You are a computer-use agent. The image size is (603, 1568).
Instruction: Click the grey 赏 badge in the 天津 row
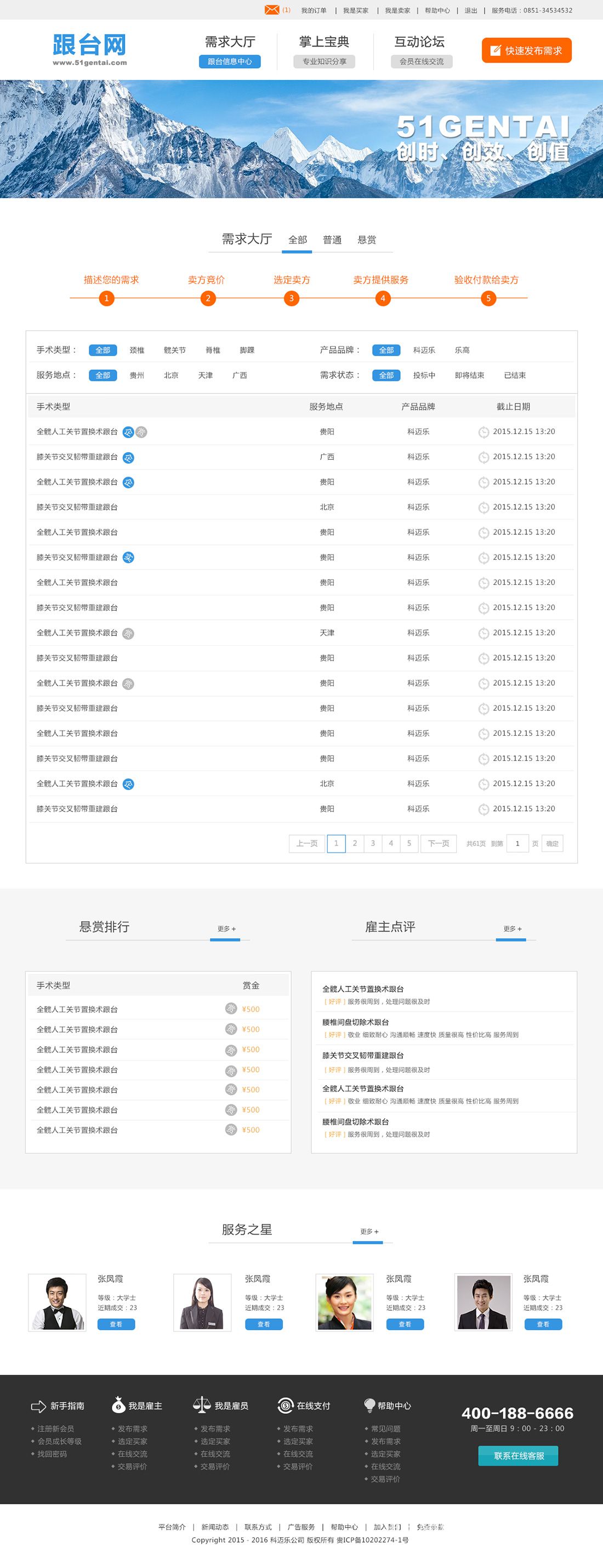pyautogui.click(x=128, y=633)
